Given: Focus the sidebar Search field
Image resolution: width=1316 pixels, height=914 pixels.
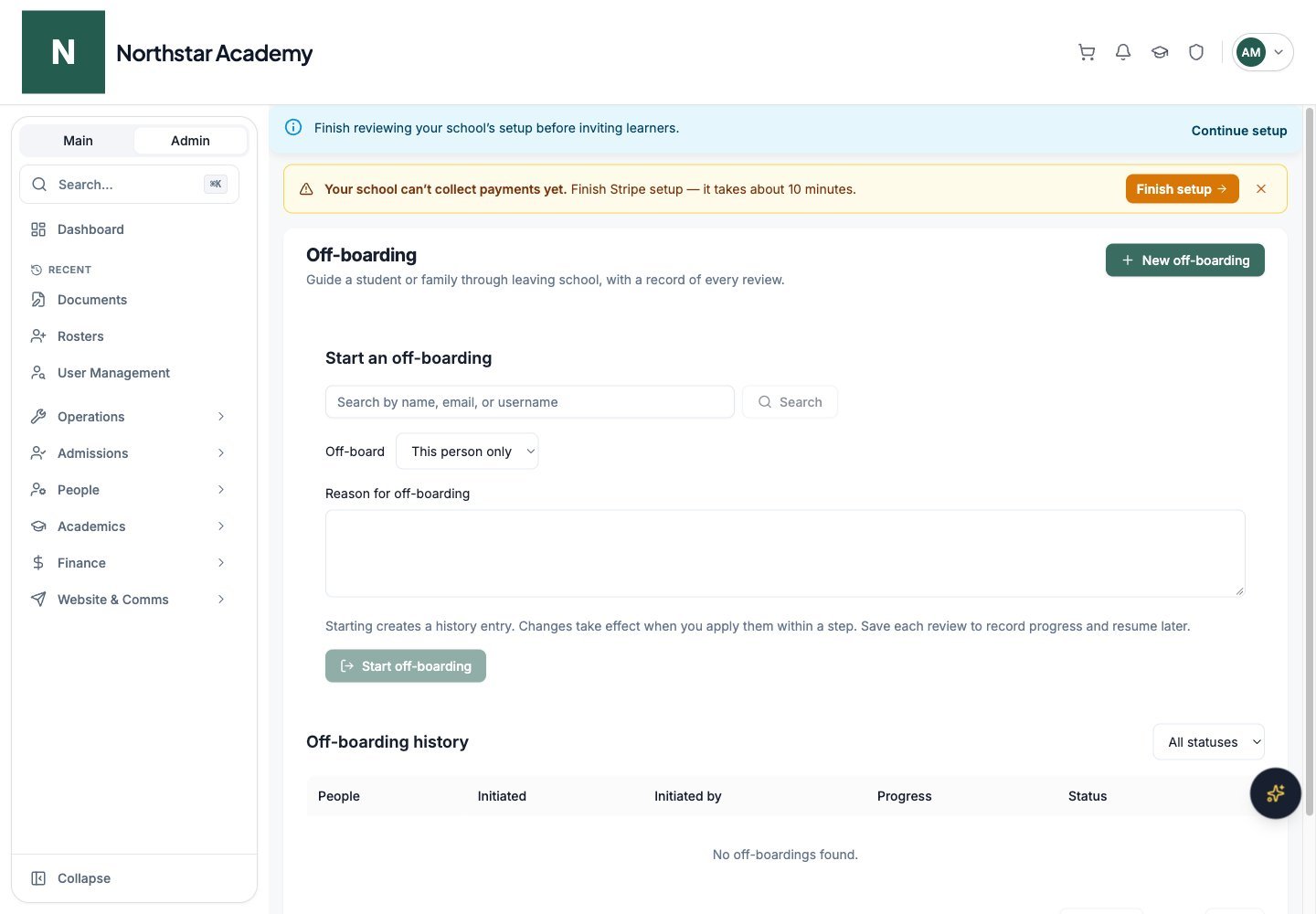Looking at the screenshot, I should pos(129,185).
